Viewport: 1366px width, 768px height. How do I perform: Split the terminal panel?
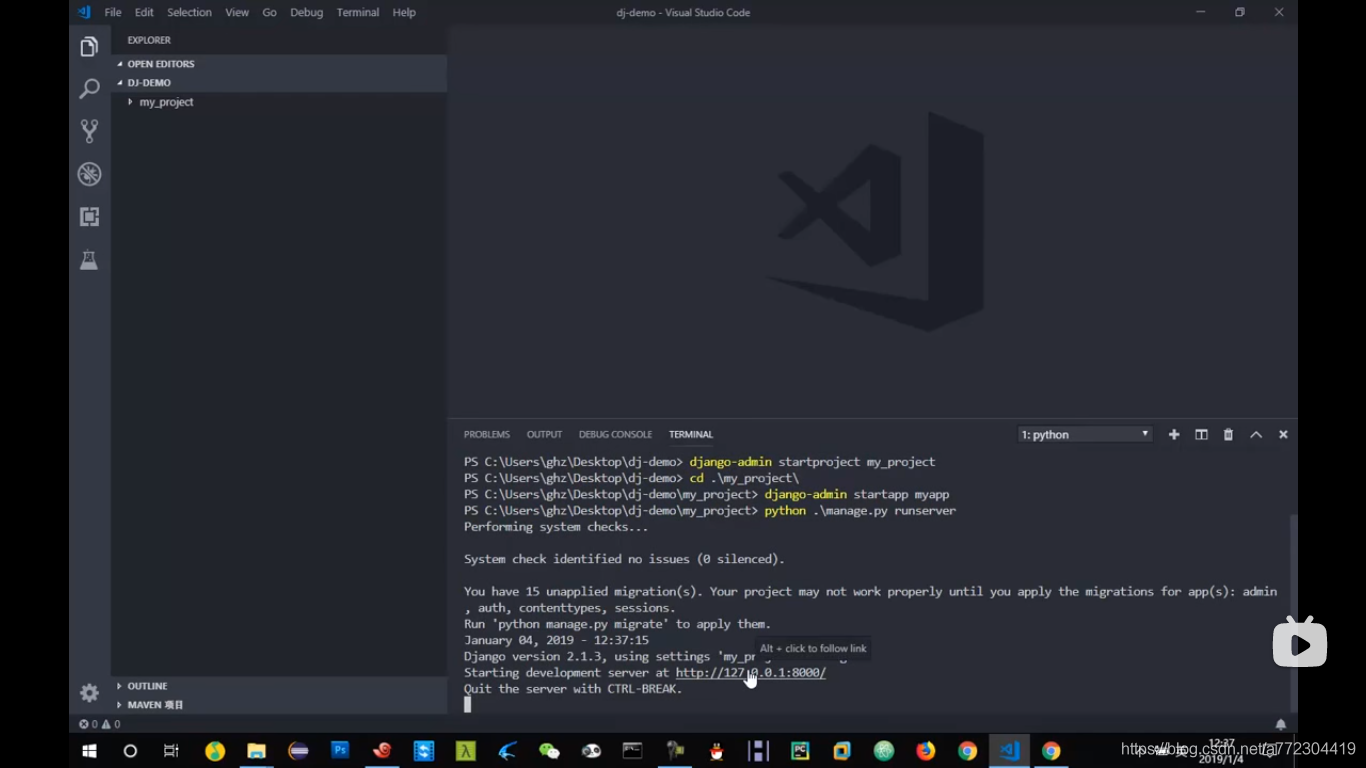[1201, 435]
